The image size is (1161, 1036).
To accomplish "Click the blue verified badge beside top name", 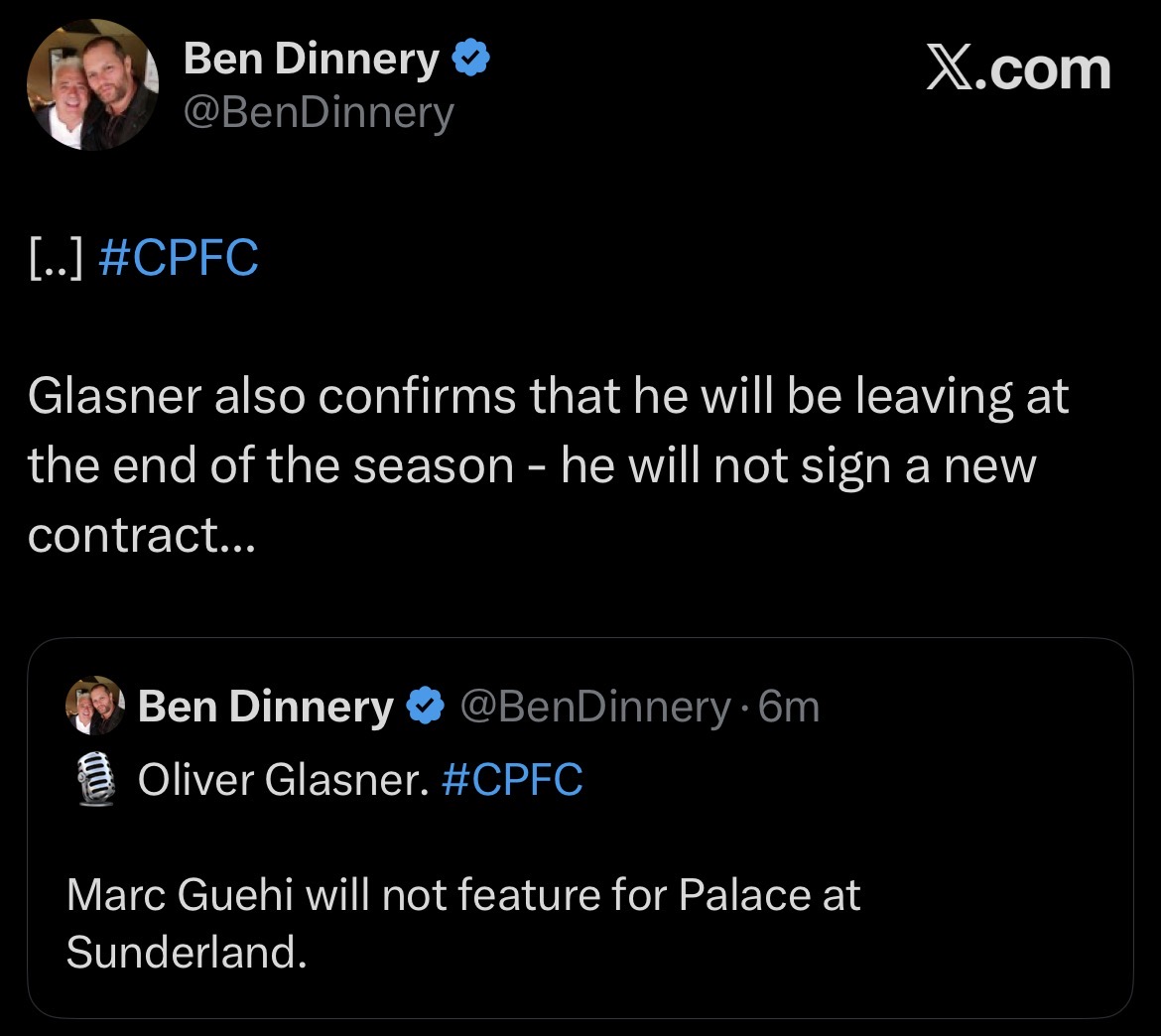I will [470, 62].
